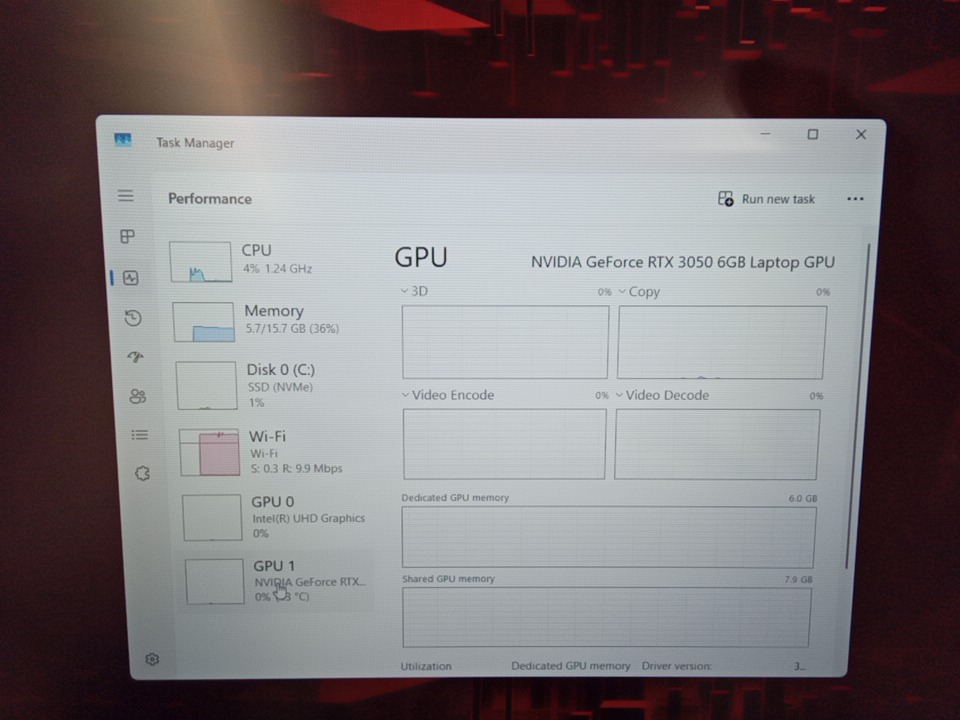Viewport: 960px width, 720px height.
Task: Open the Details page icon
Action: pos(140,435)
